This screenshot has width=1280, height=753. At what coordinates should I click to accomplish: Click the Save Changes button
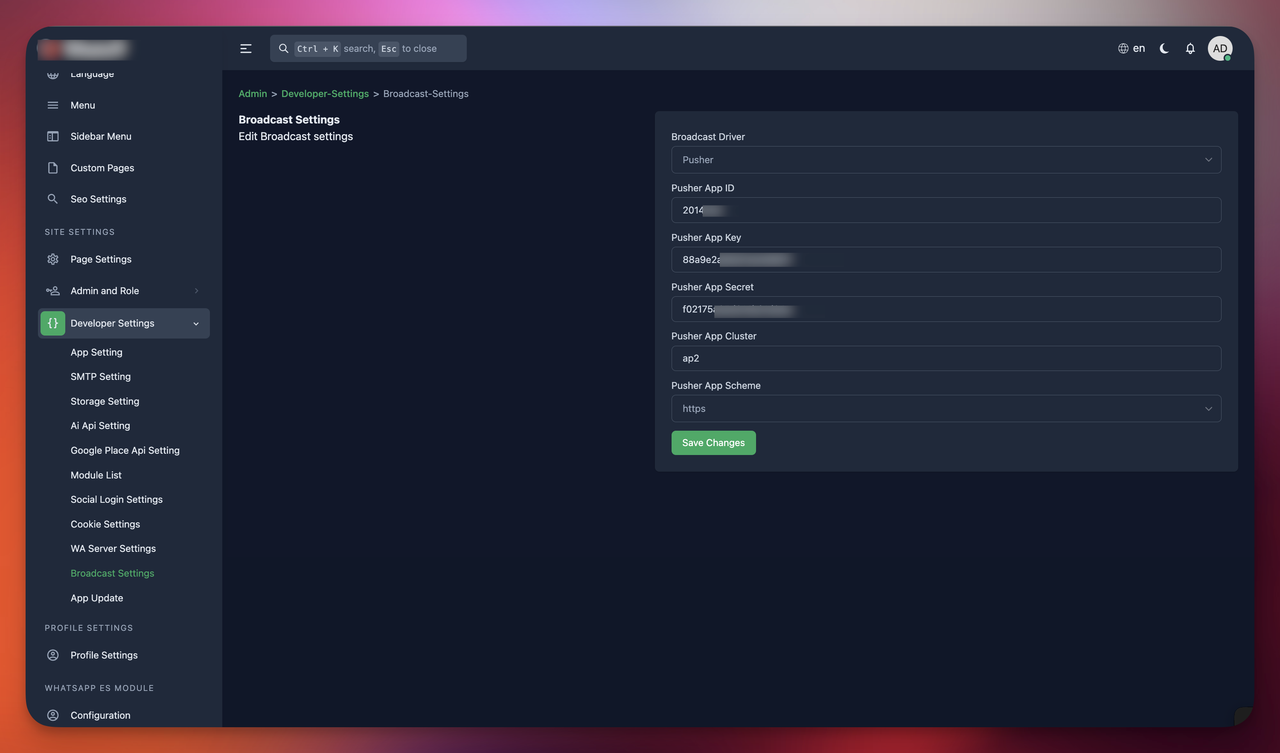pos(713,443)
